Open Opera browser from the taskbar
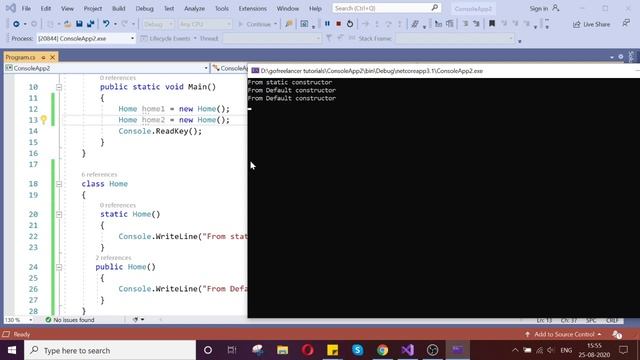 point(307,350)
